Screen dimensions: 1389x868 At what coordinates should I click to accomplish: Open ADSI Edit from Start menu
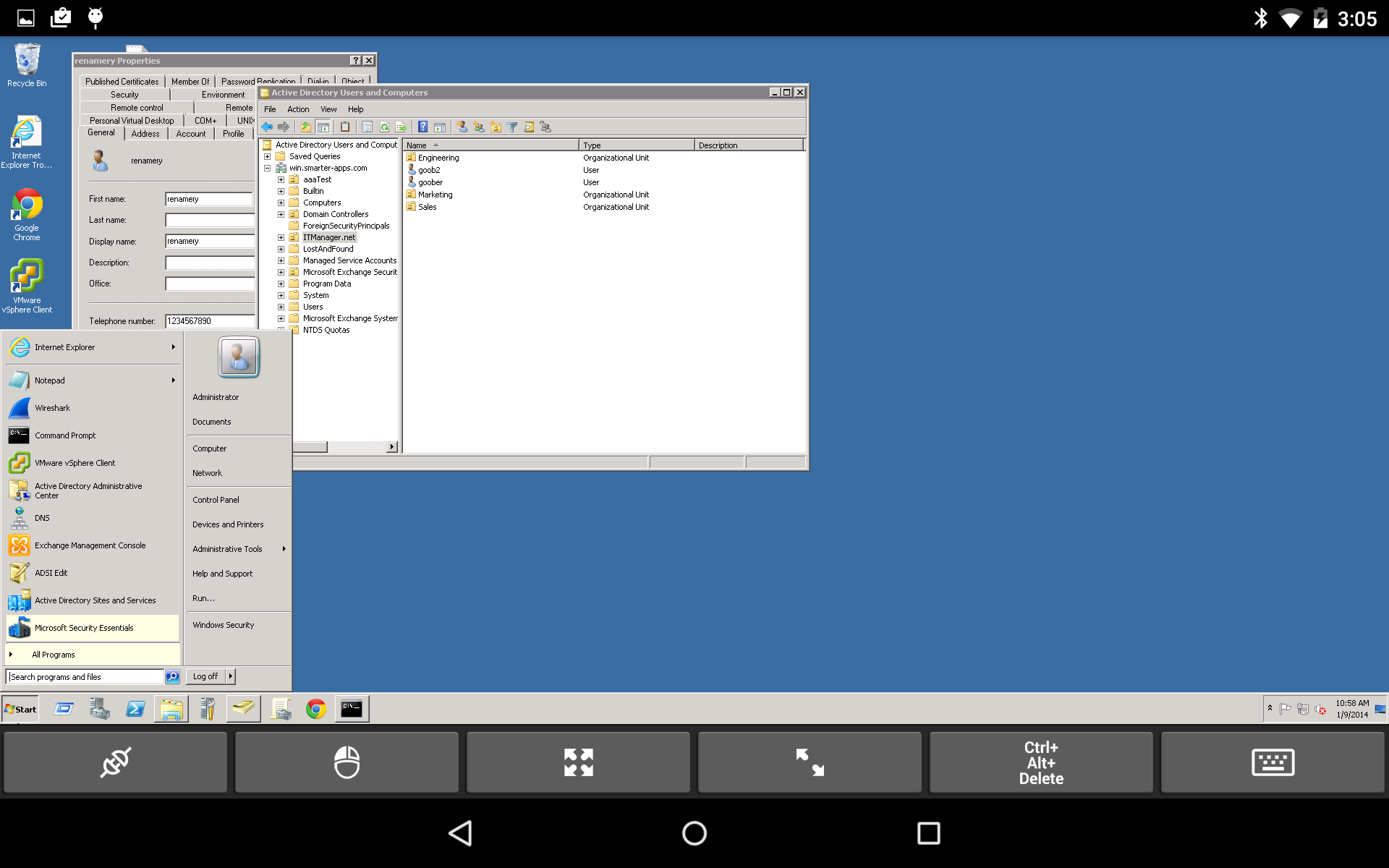point(93,573)
